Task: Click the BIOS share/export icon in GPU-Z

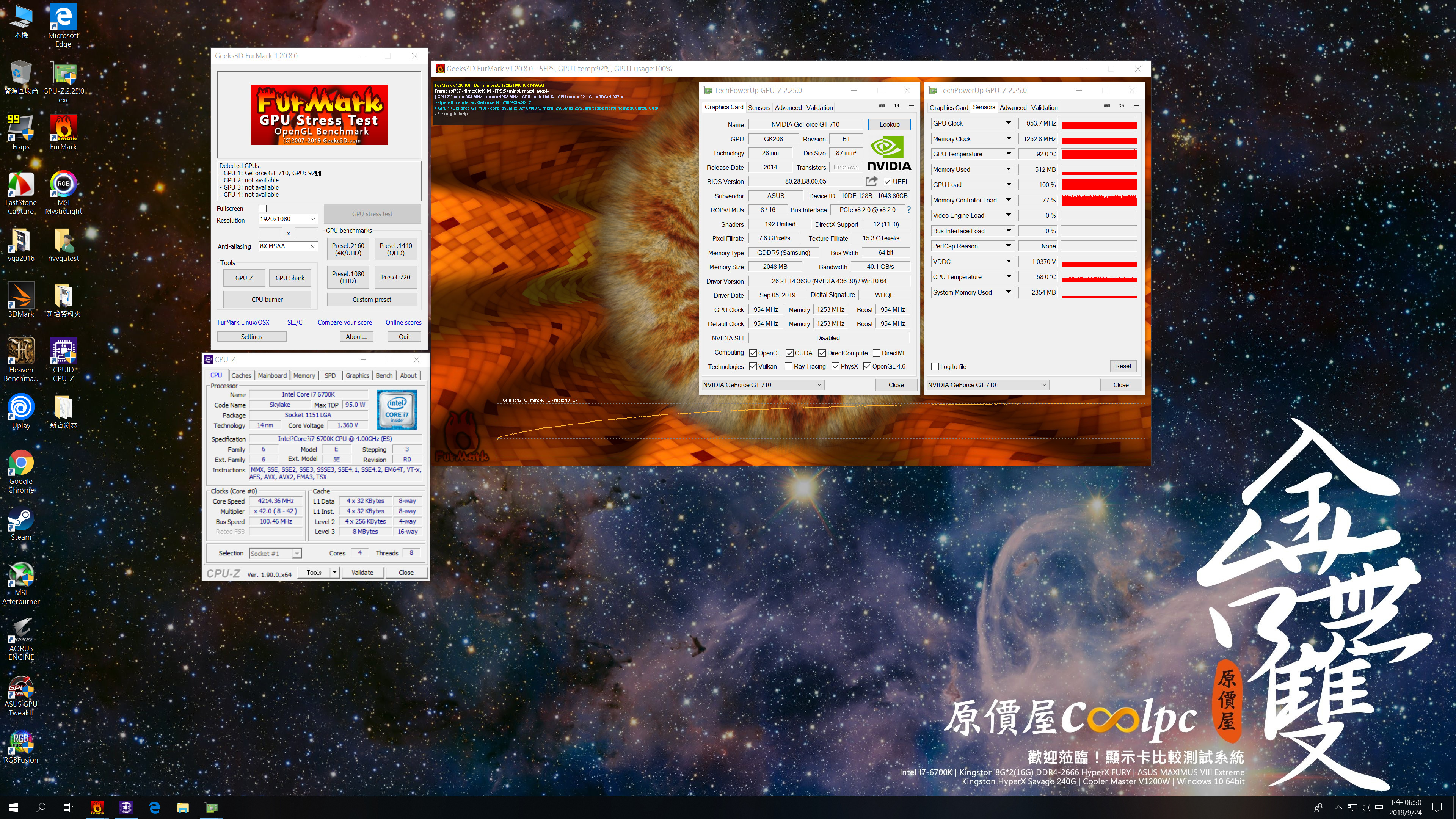Action: pyautogui.click(x=871, y=181)
